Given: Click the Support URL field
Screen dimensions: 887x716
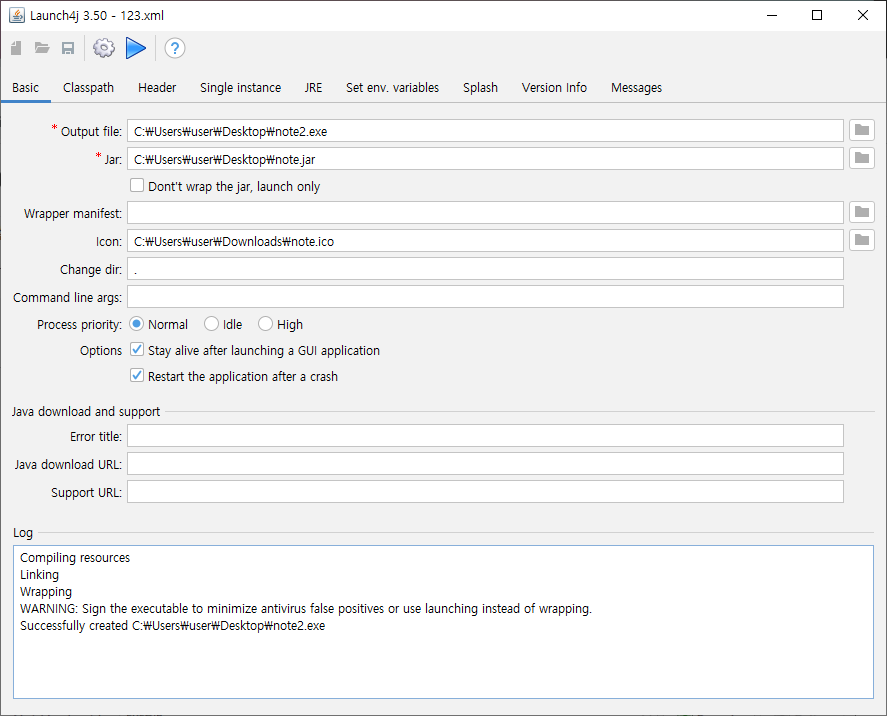Looking at the screenshot, I should pyautogui.click(x=485, y=491).
